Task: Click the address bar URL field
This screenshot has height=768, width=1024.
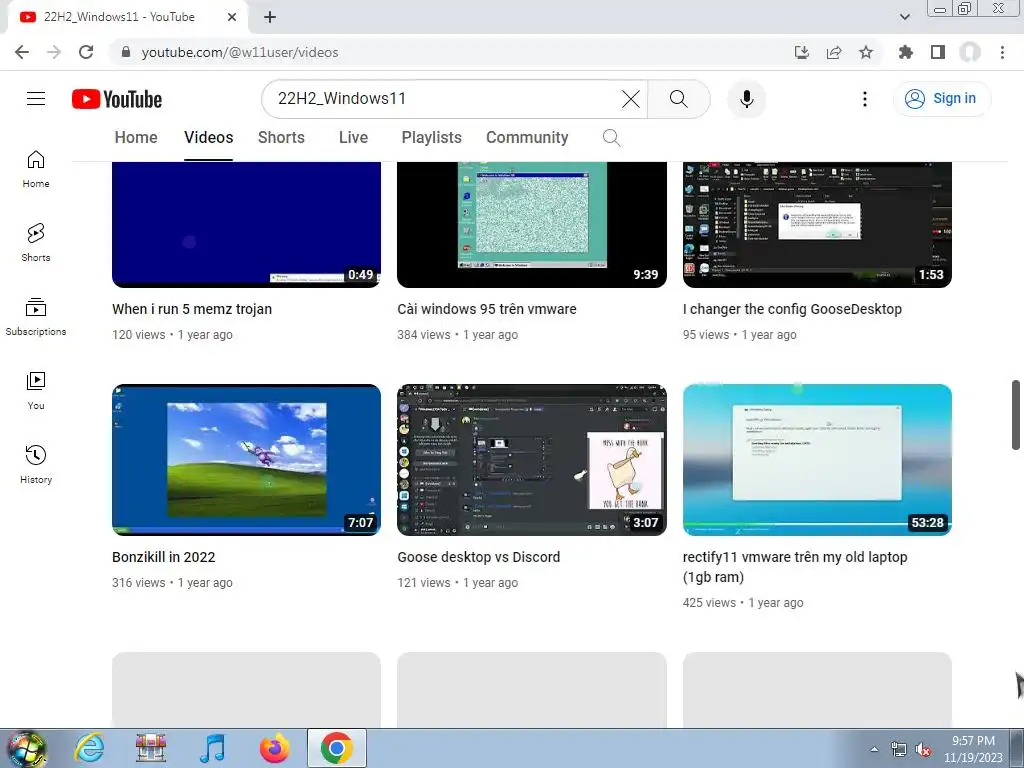Action: tap(451, 52)
